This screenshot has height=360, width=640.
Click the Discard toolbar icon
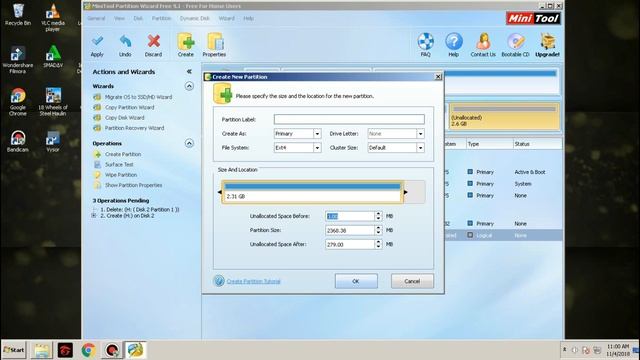(x=153, y=45)
